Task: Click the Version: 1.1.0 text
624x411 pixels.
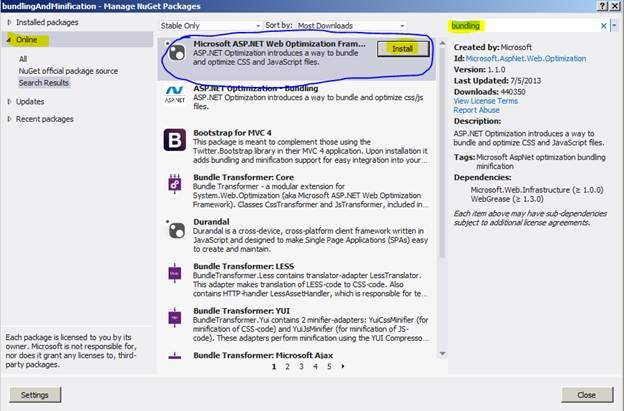Action: tap(480, 70)
